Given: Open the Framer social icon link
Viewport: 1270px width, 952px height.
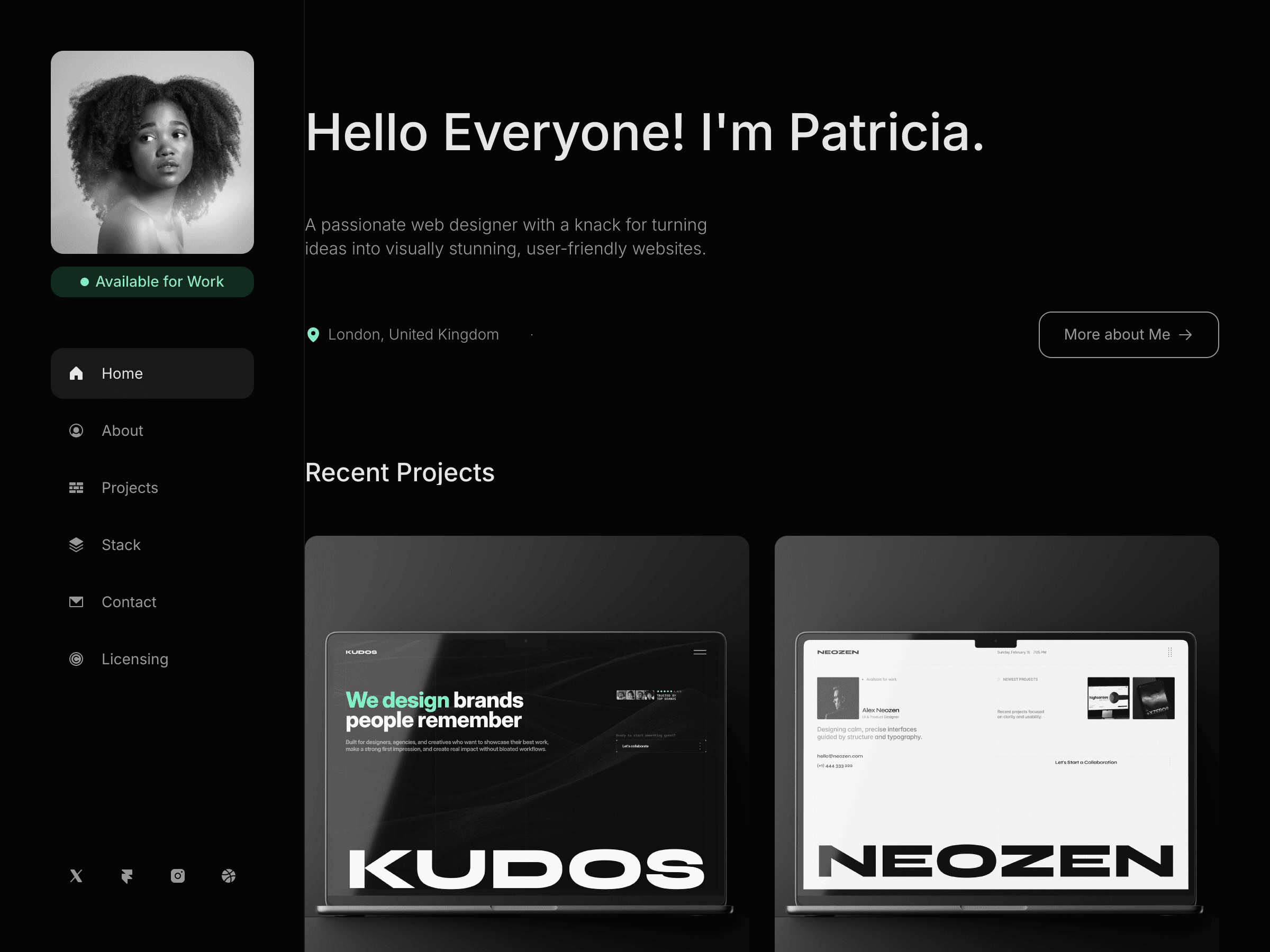Looking at the screenshot, I should (127, 876).
